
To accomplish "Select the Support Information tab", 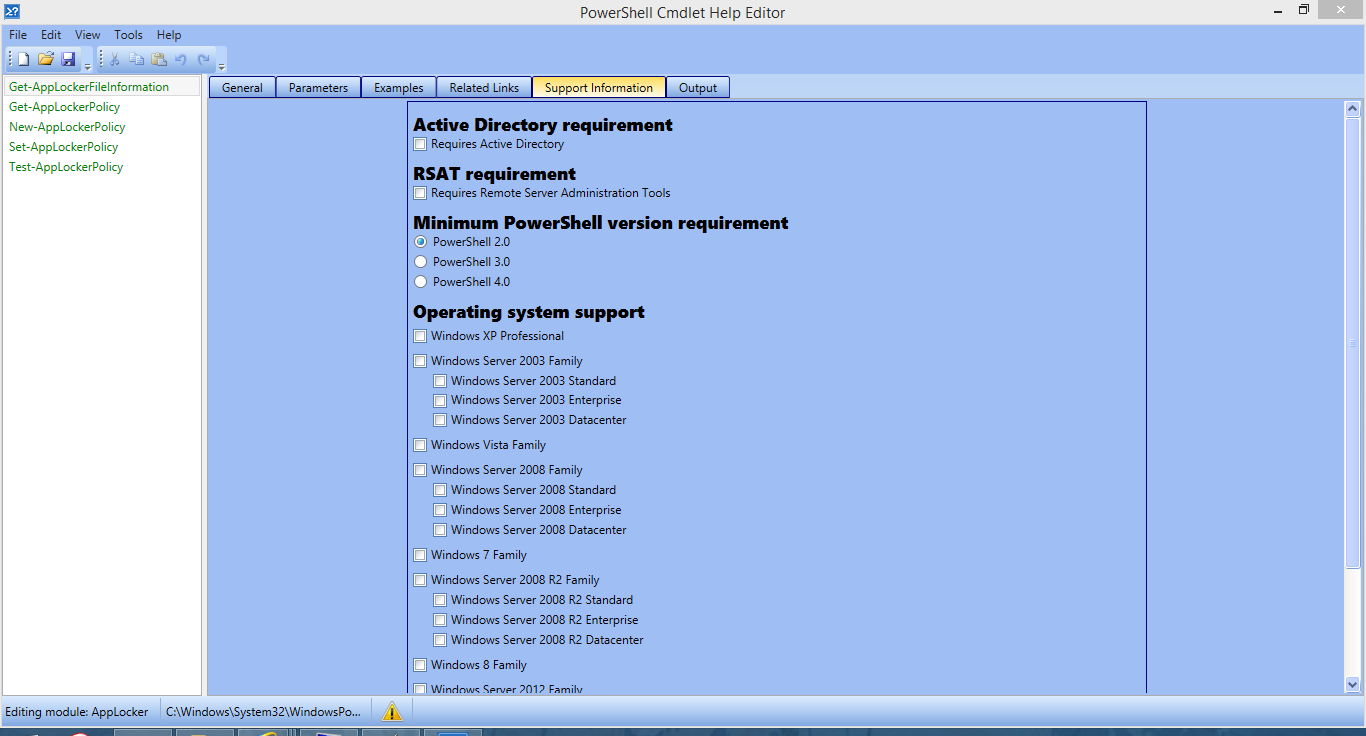I will click(599, 87).
